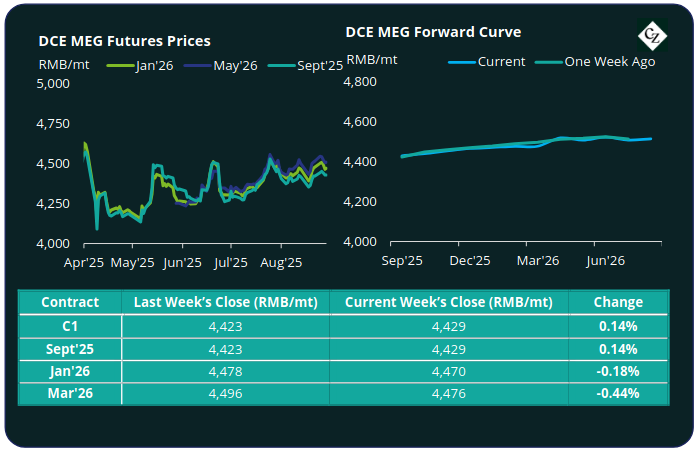This screenshot has height=451, width=696.
Task: Click Jun'26 on forward curve axis
Action: coord(604,261)
